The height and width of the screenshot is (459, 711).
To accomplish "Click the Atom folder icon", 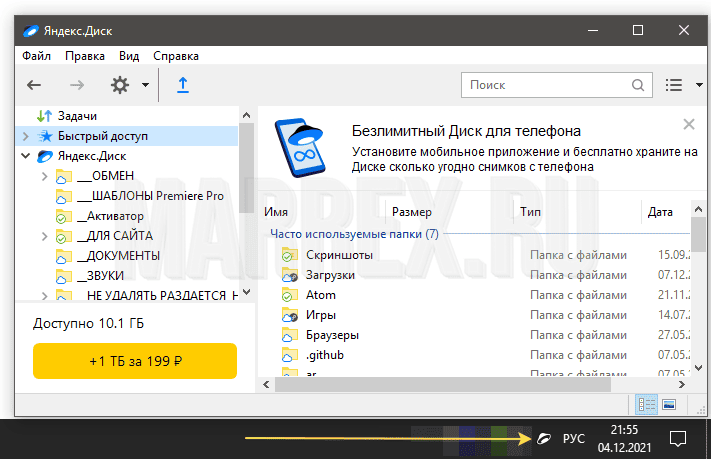I will [x=290, y=295].
